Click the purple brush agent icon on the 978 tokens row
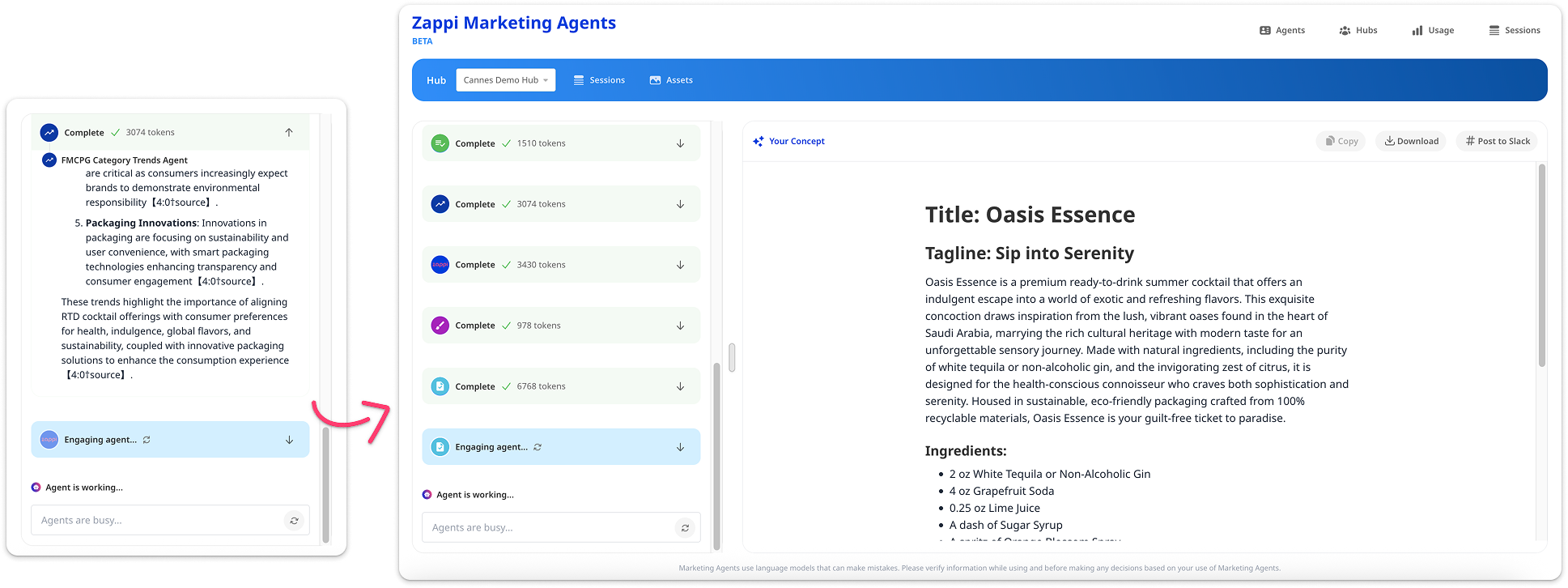The height and width of the screenshot is (588, 1568). coord(440,326)
